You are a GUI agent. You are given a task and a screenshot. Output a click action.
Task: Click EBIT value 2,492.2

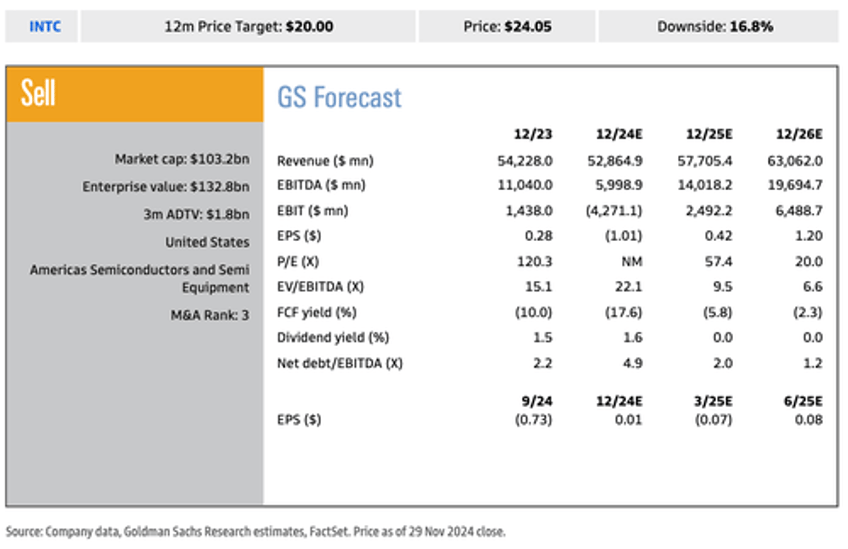(x=708, y=210)
